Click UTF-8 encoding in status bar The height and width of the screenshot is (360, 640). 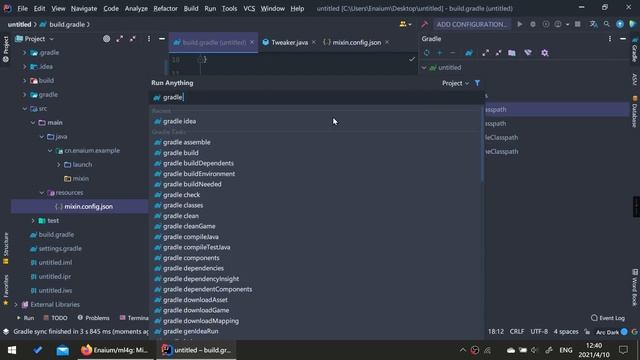pos(539,331)
